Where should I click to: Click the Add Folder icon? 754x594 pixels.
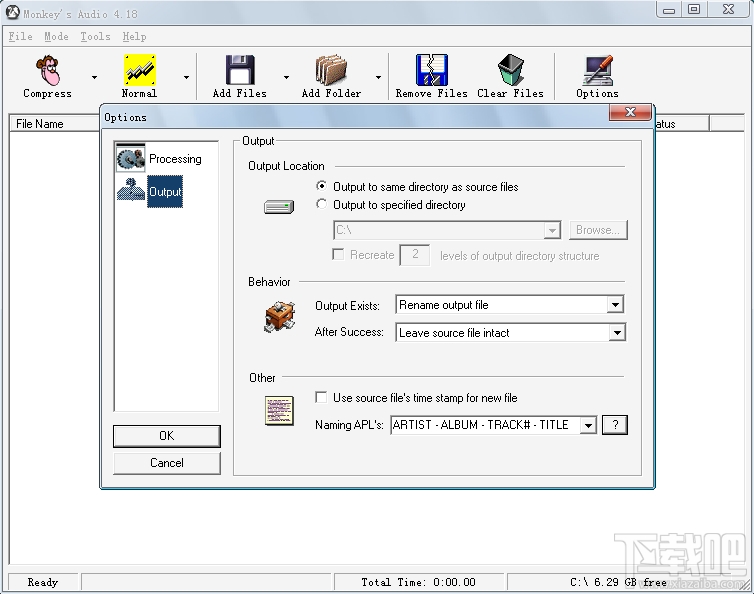tap(331, 70)
